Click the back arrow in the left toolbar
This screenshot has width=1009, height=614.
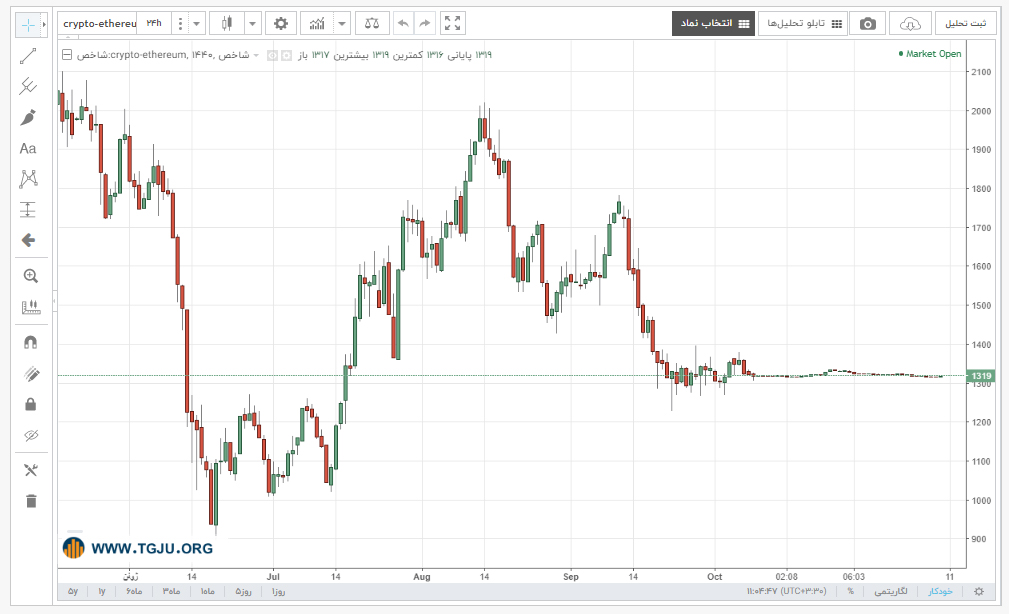coord(28,240)
